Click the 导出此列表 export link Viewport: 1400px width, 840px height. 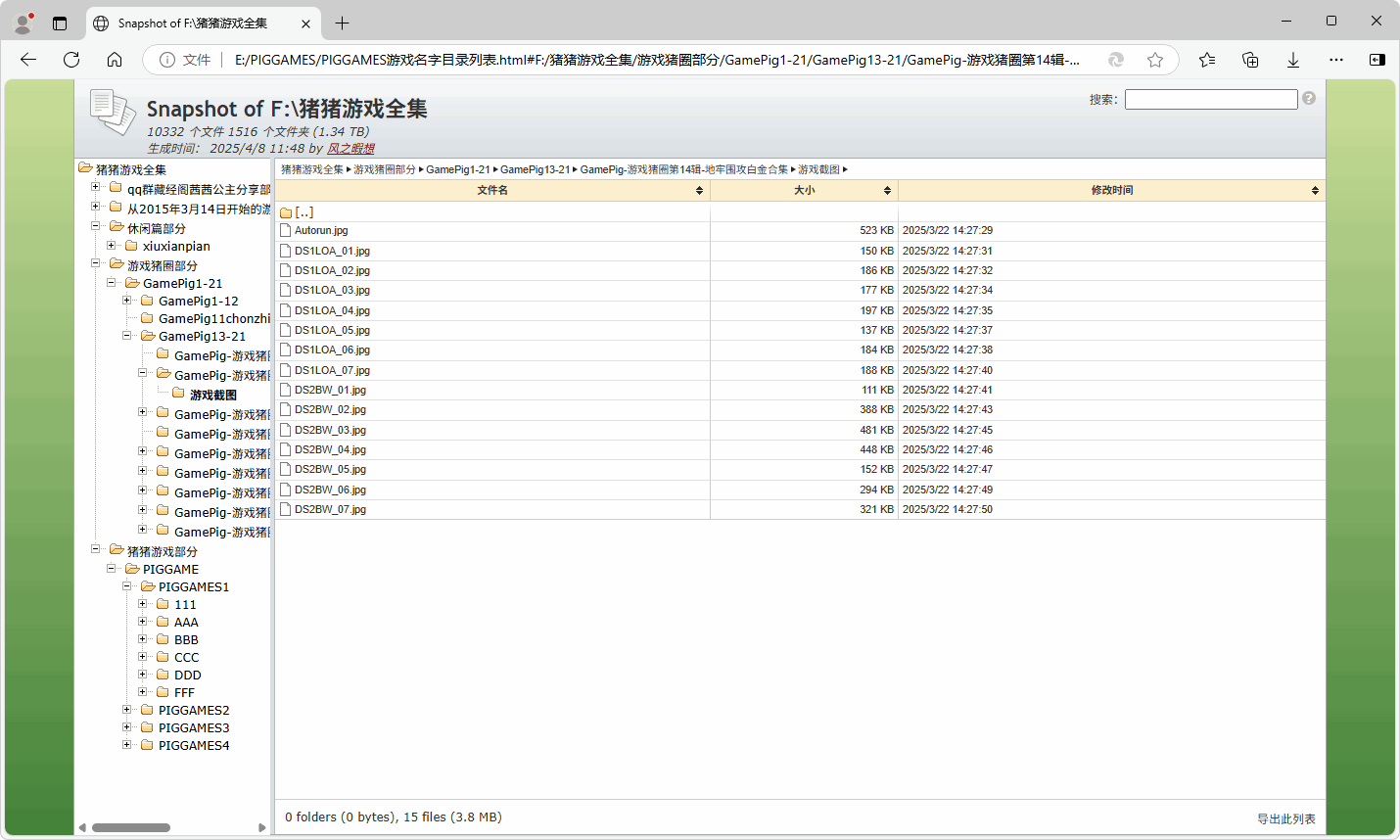pos(1285,818)
